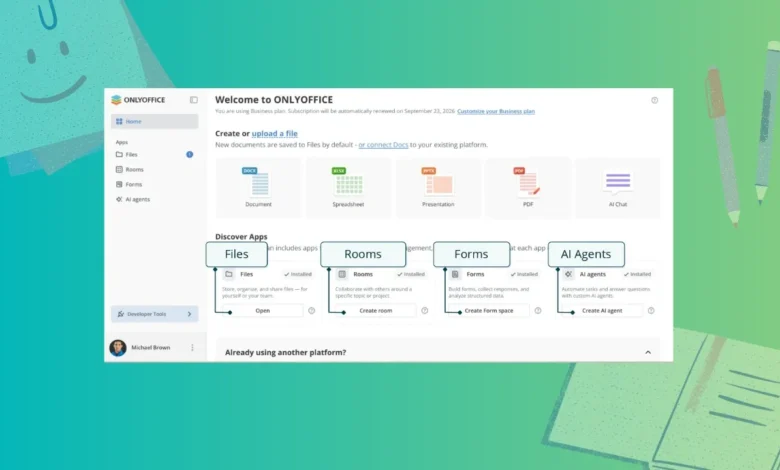This screenshot has width=780, height=470.
Task: Click the Rooms app icon in Discover Apps
Action: (x=342, y=274)
